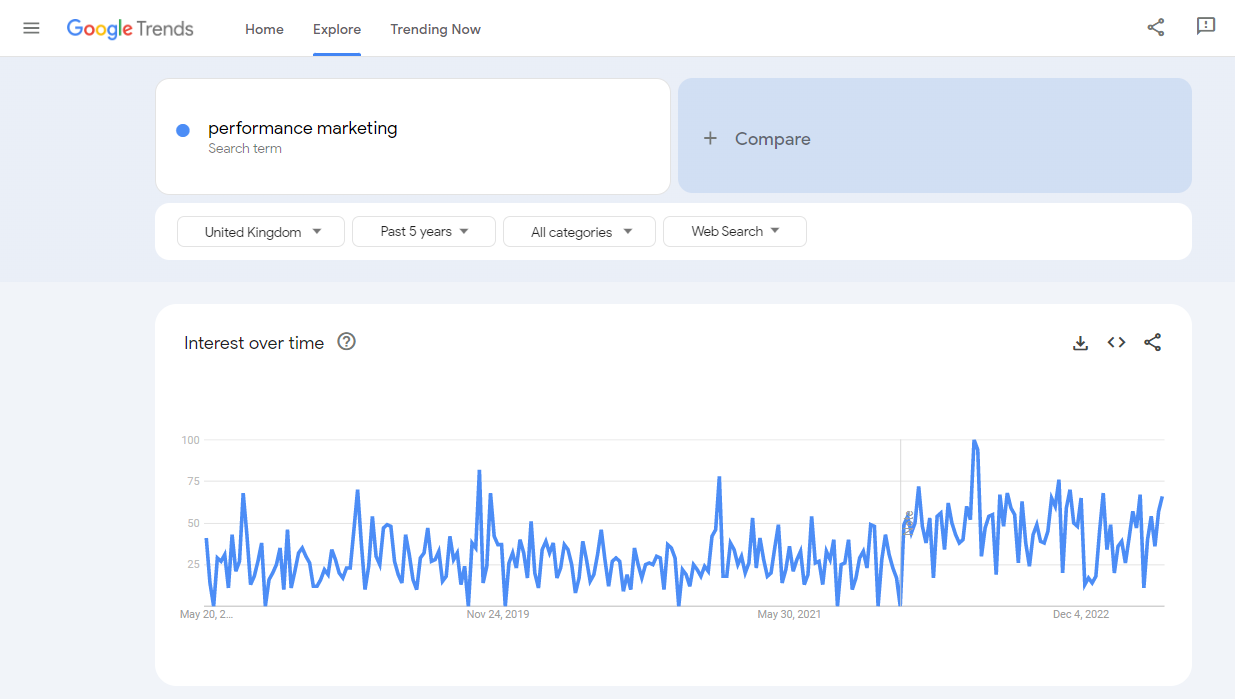Click the blue search term color dot
The image size is (1235, 699).
183,130
